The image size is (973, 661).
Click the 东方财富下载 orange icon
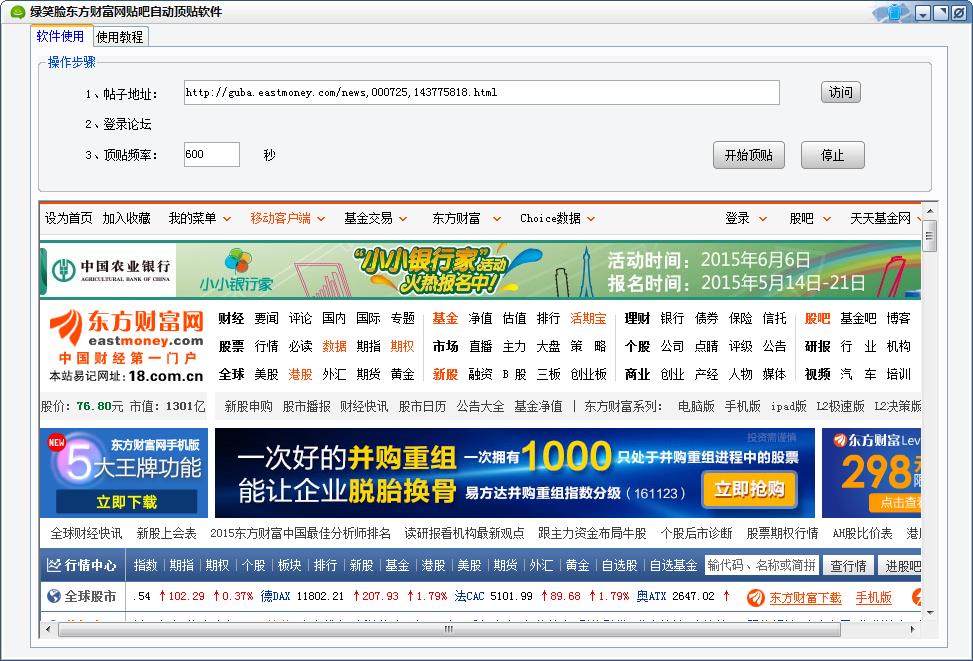click(x=755, y=597)
